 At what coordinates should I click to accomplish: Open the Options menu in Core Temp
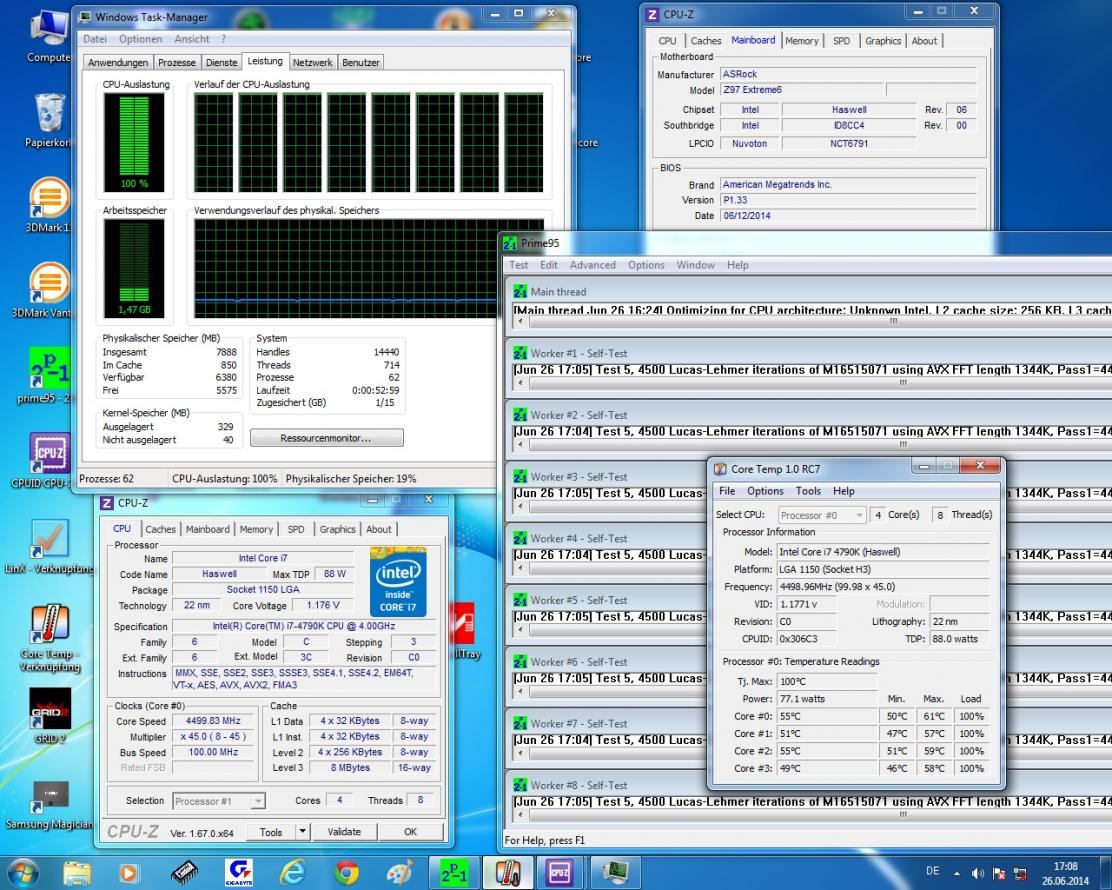(765, 491)
